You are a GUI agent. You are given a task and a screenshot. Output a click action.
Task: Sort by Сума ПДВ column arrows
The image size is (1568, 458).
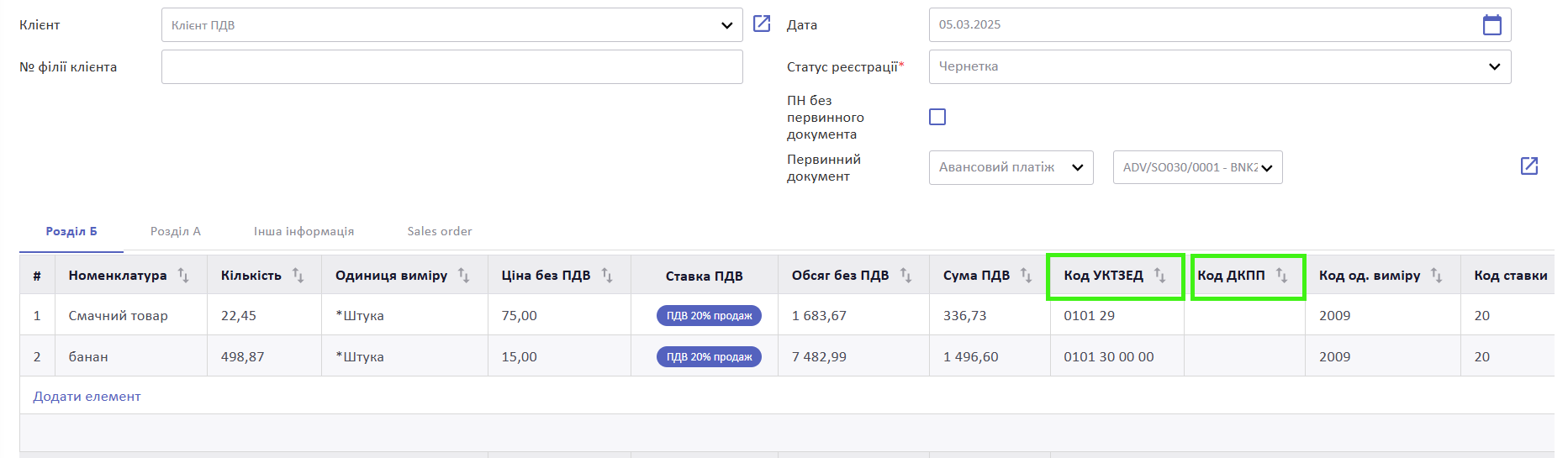pyautogui.click(x=1026, y=276)
